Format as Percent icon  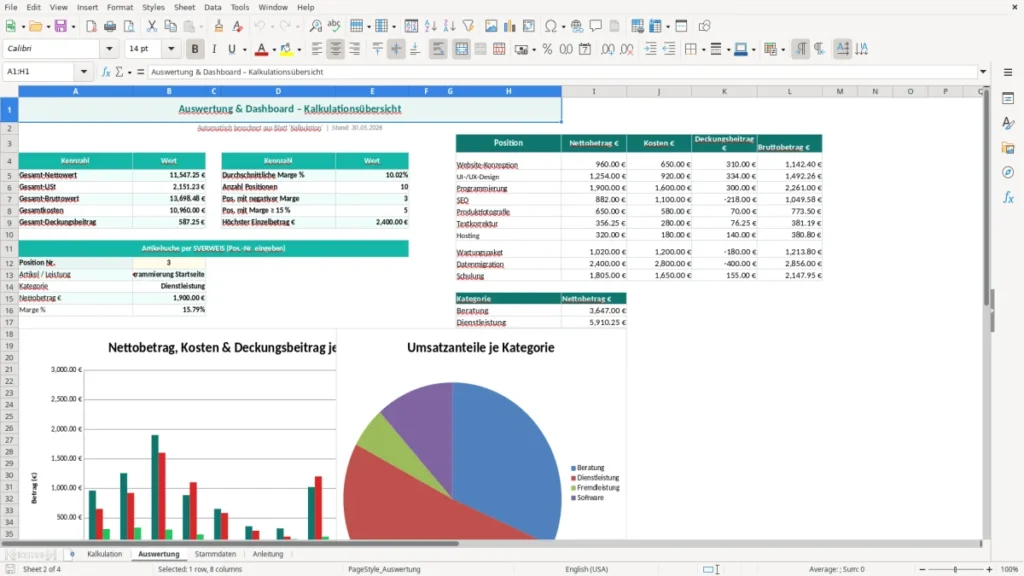(x=547, y=49)
